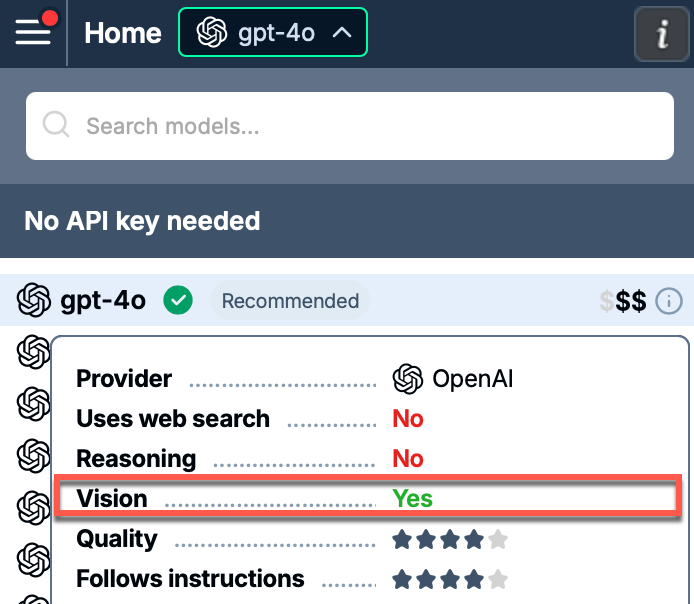Image resolution: width=694 pixels, height=604 pixels.
Task: Click the OpenAI provider logo in details card
Action: point(408,379)
